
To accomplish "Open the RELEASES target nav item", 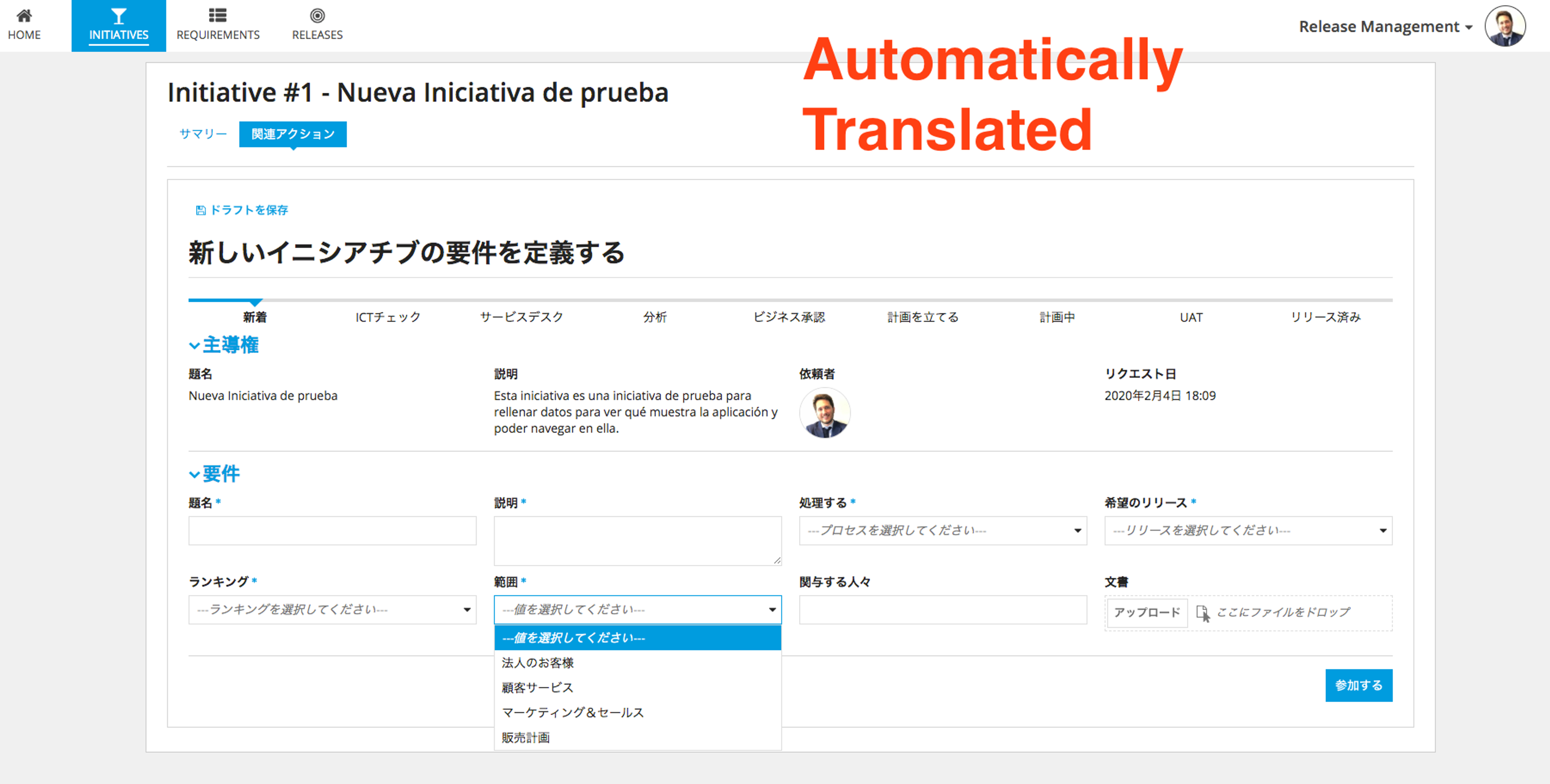I will click(x=317, y=25).
